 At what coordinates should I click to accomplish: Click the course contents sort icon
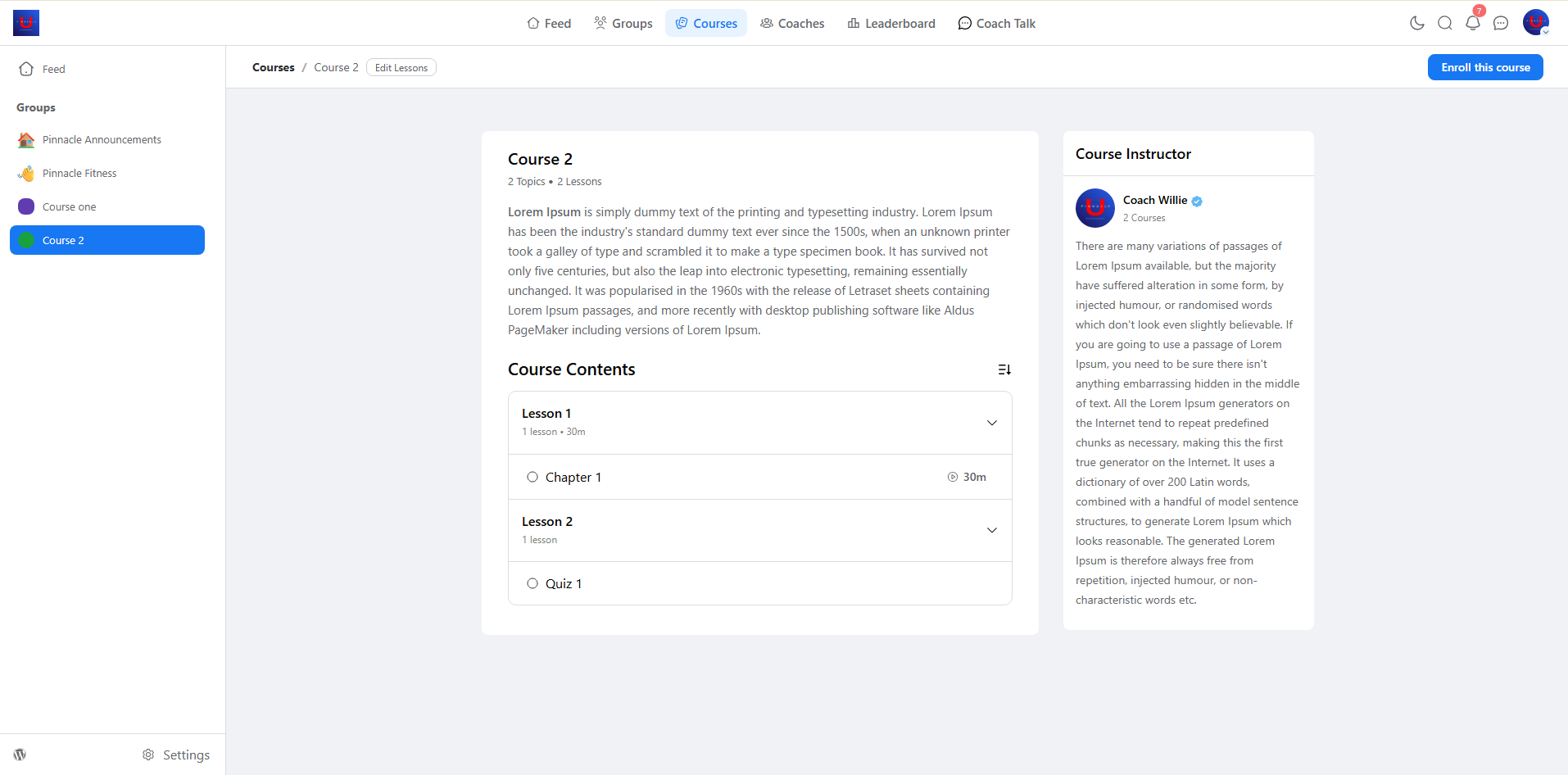pos(1004,369)
